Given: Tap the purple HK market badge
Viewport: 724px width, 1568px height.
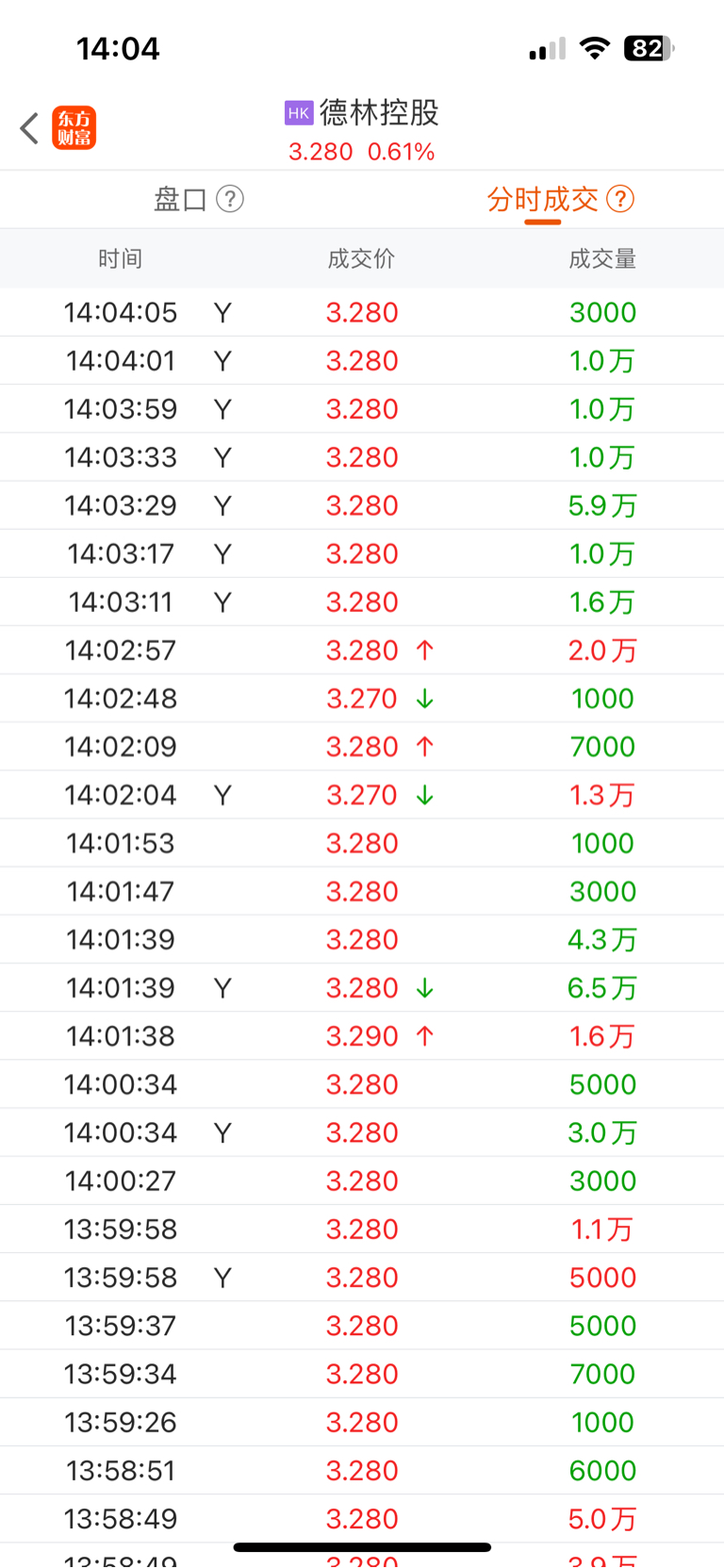Looking at the screenshot, I should [x=299, y=113].
